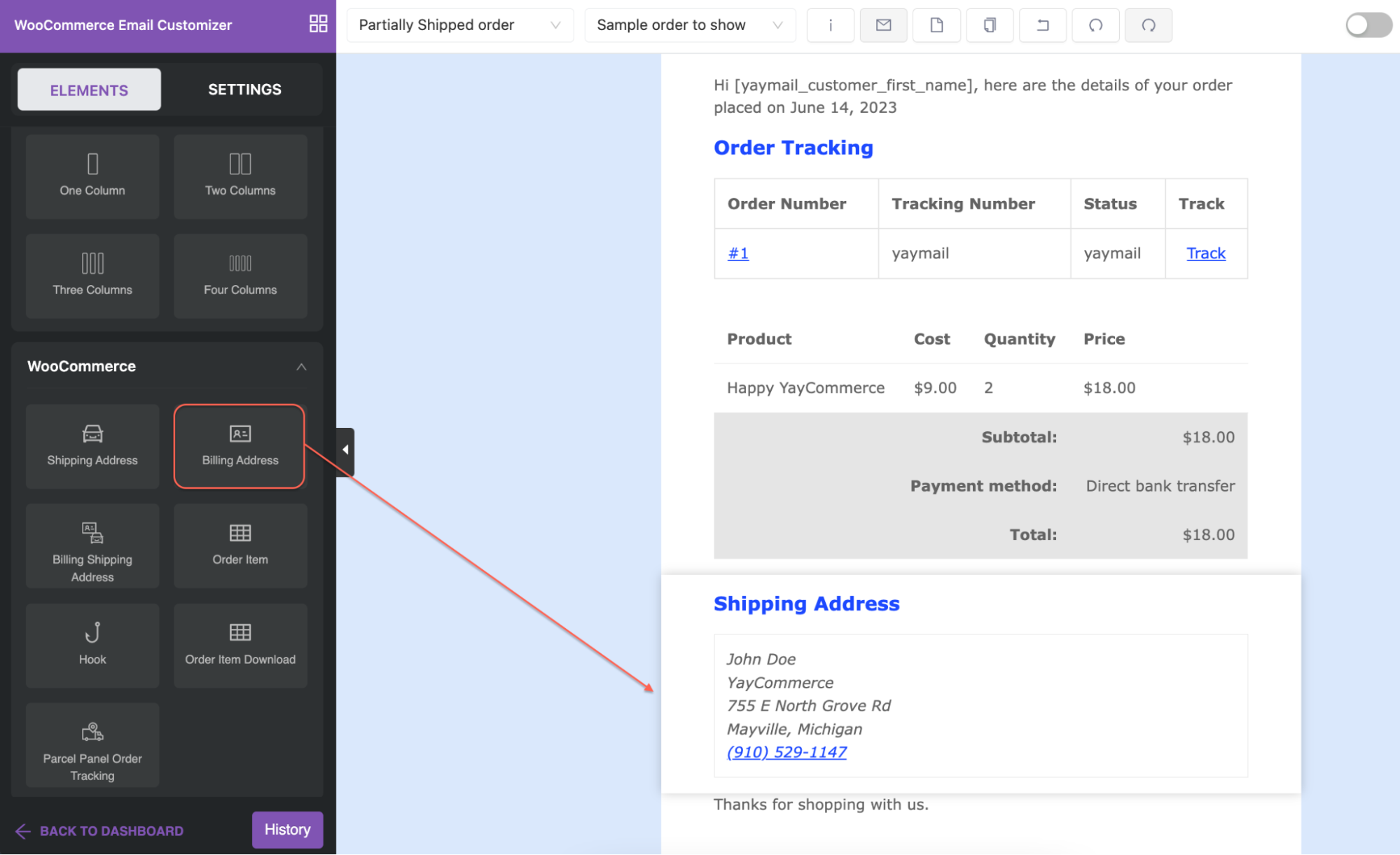
Task: Select the Parcel Panel Order Tracking element
Action: [x=92, y=745]
